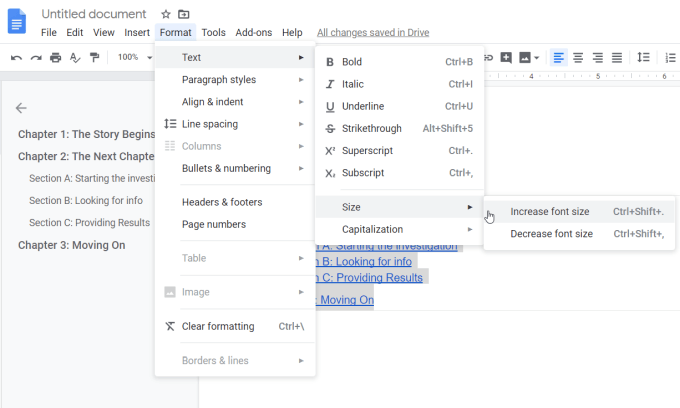
Task: Open the Add-ons menu
Action: click(254, 33)
